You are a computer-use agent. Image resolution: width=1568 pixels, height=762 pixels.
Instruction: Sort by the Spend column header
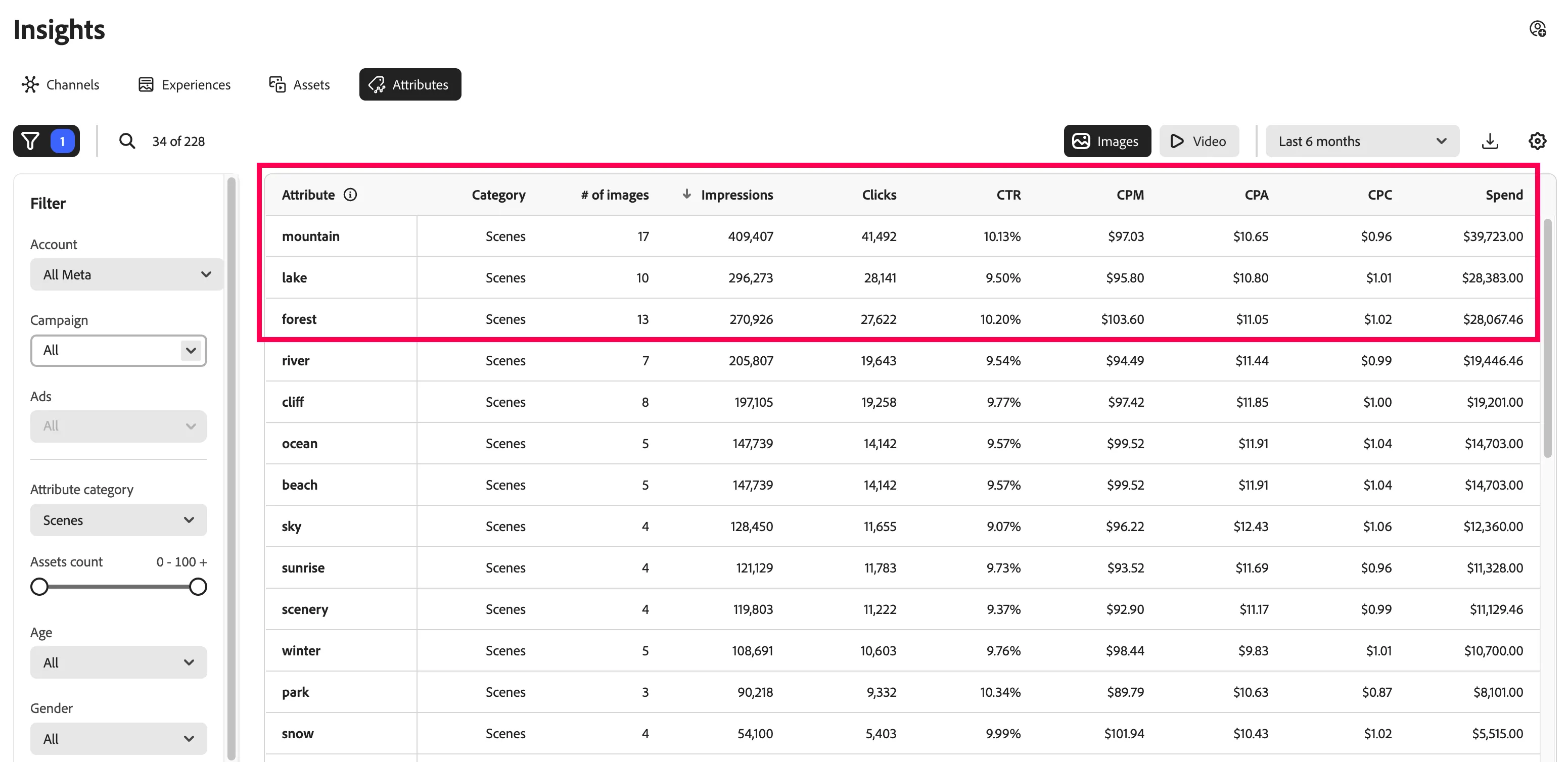pos(1503,195)
